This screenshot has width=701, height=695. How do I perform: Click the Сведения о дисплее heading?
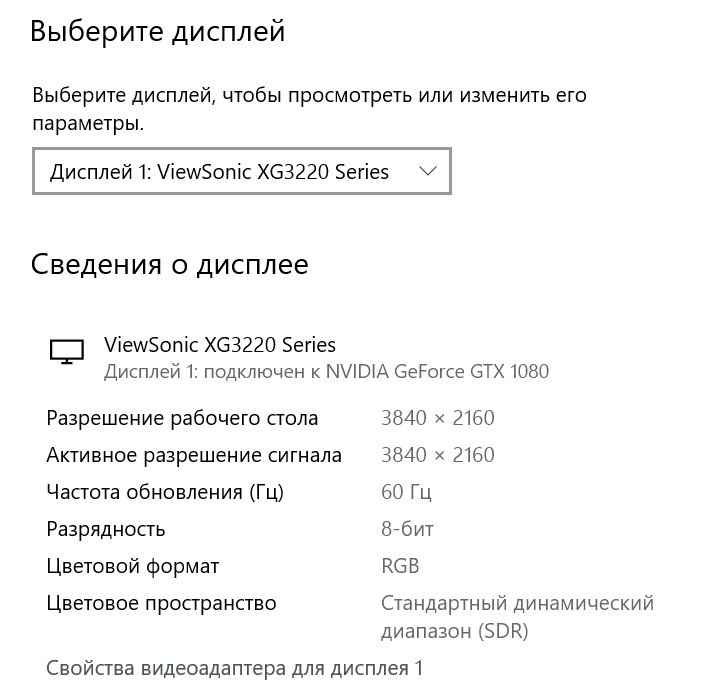[169, 264]
